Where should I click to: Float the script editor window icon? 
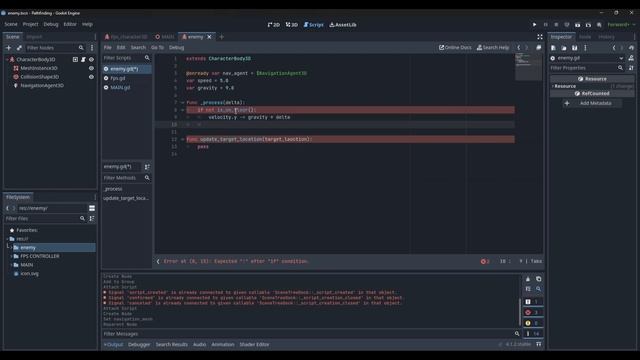539,47
